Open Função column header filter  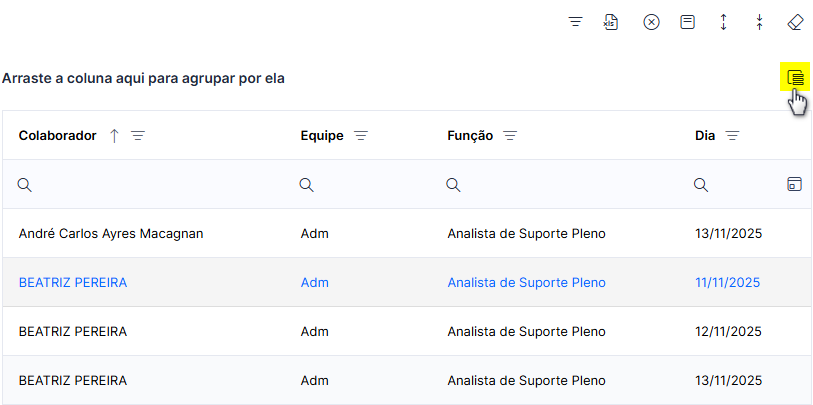[510, 136]
